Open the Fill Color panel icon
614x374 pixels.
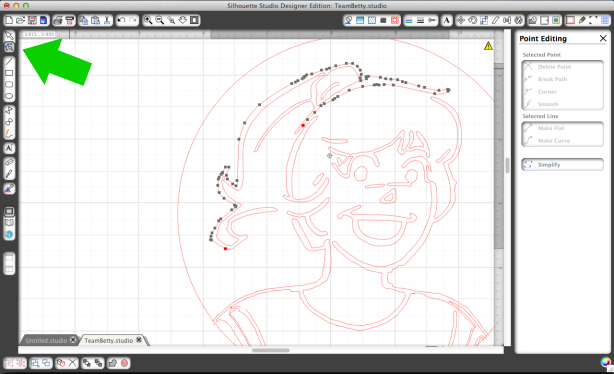coord(348,20)
